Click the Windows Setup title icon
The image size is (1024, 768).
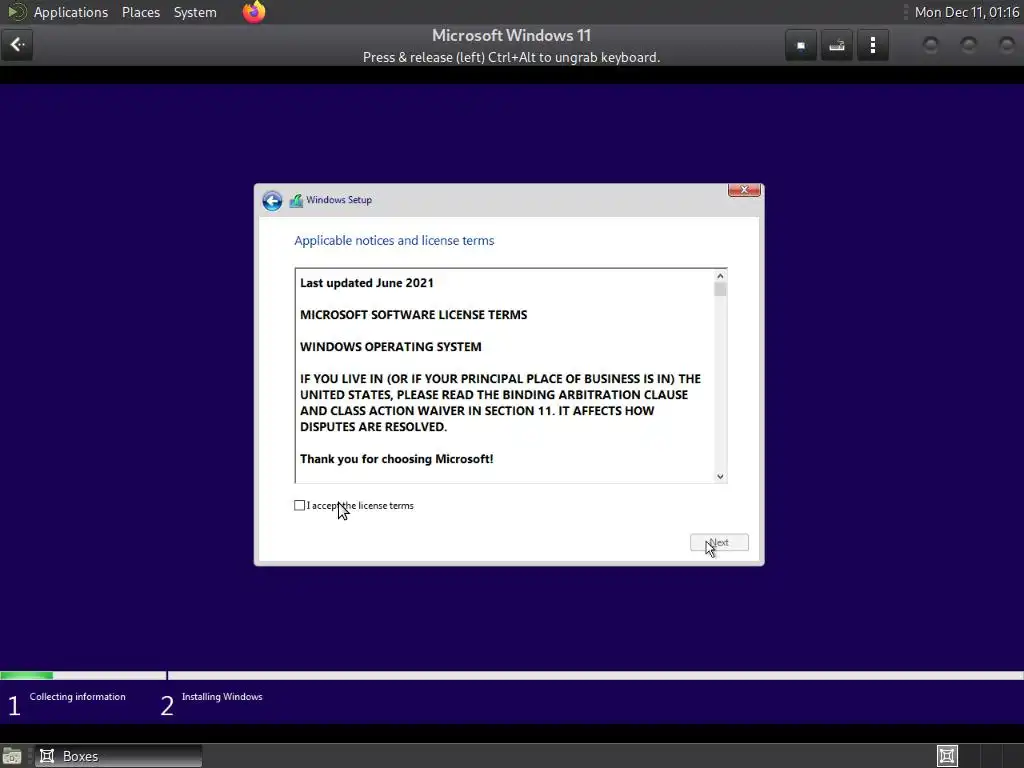click(x=296, y=200)
